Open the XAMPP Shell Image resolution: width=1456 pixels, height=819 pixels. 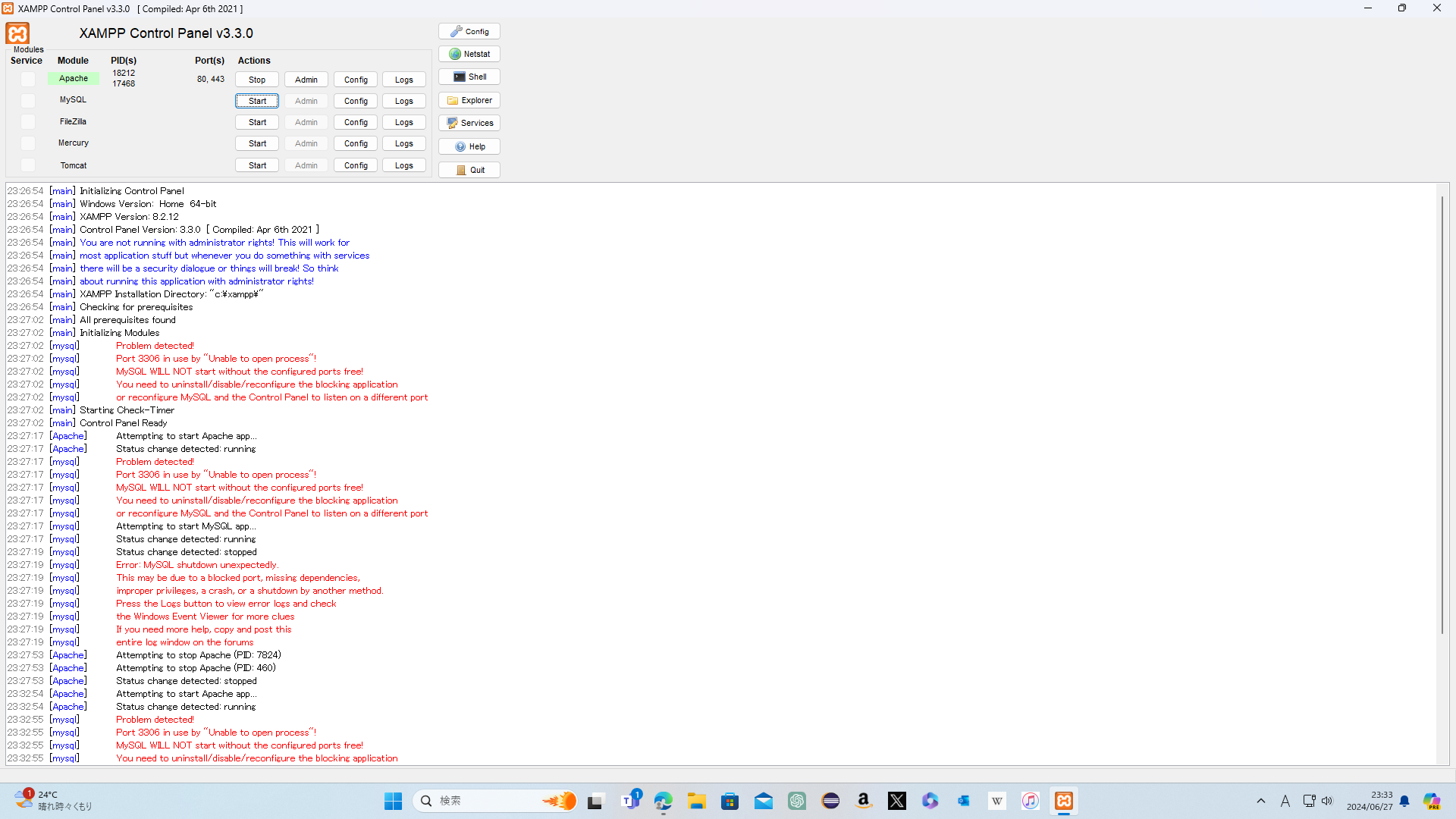point(469,77)
